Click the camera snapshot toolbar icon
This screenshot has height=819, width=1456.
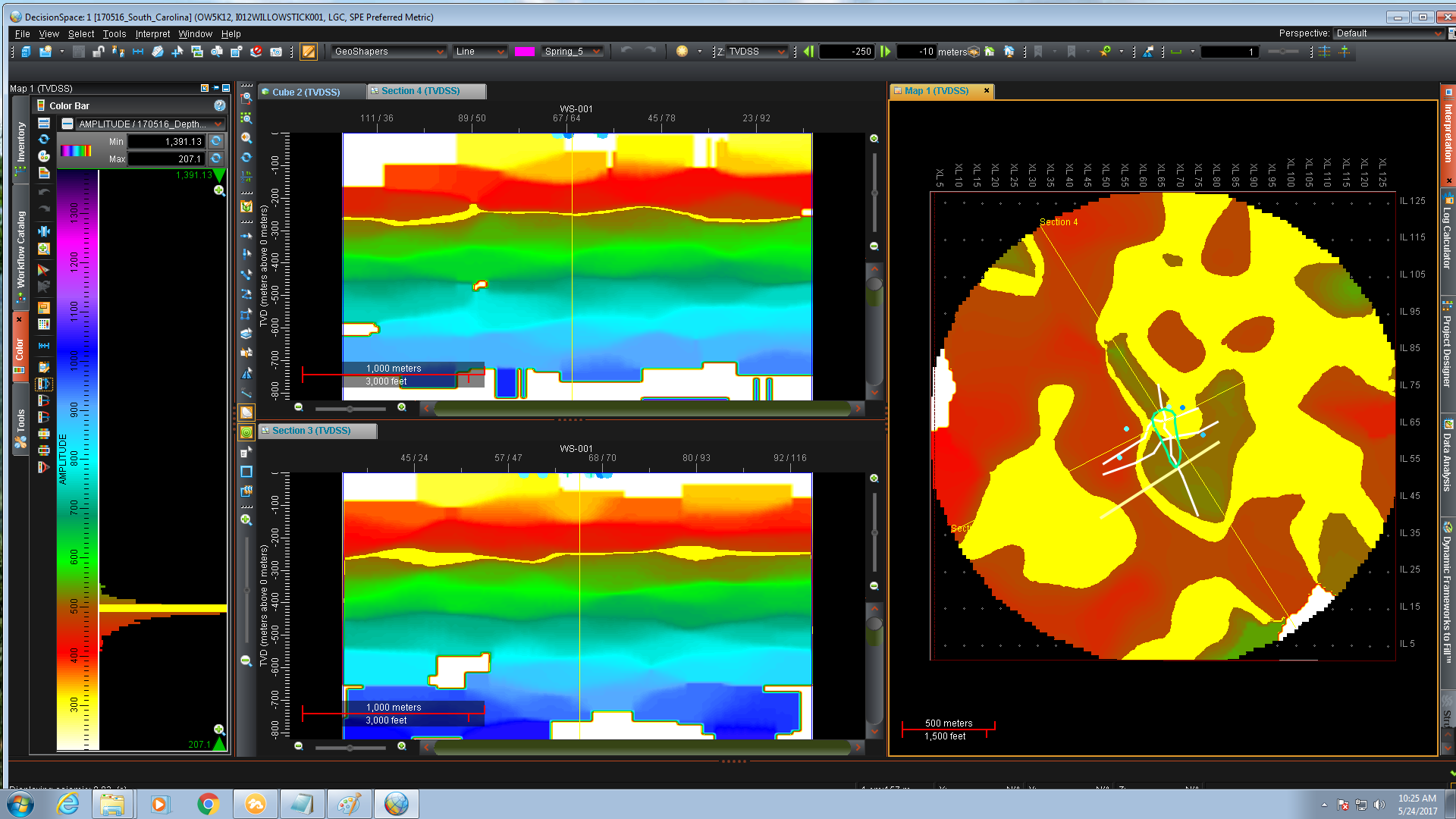click(x=276, y=52)
